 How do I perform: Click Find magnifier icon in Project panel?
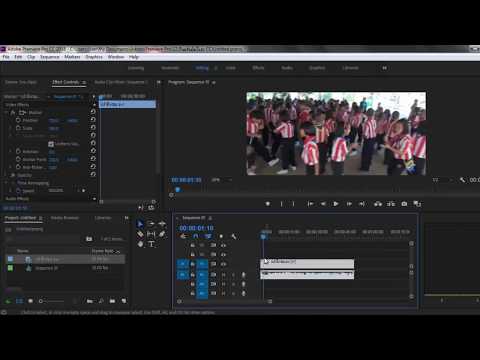[x=101, y=301]
